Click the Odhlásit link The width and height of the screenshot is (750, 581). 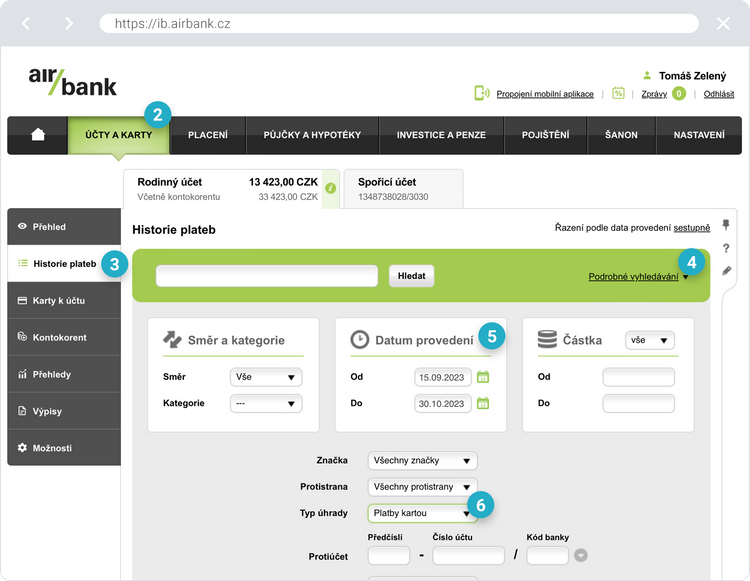click(718, 94)
